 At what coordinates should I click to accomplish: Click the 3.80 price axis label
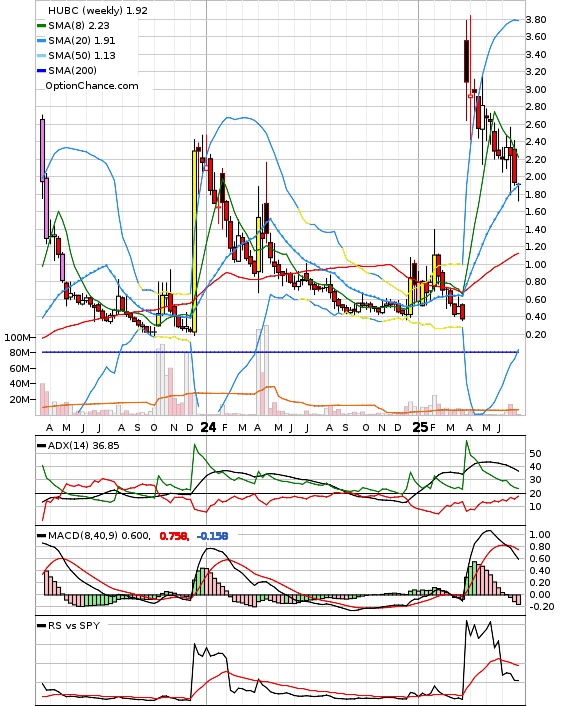(x=536, y=19)
